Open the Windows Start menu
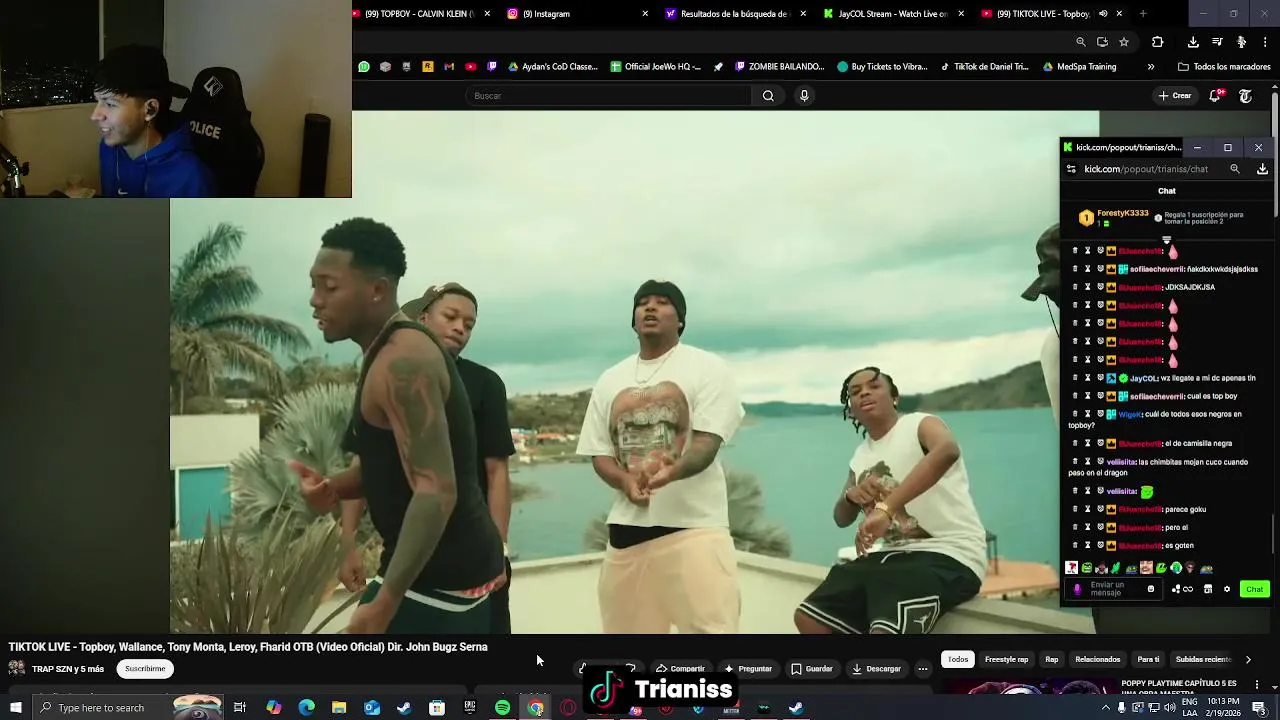 point(14,708)
